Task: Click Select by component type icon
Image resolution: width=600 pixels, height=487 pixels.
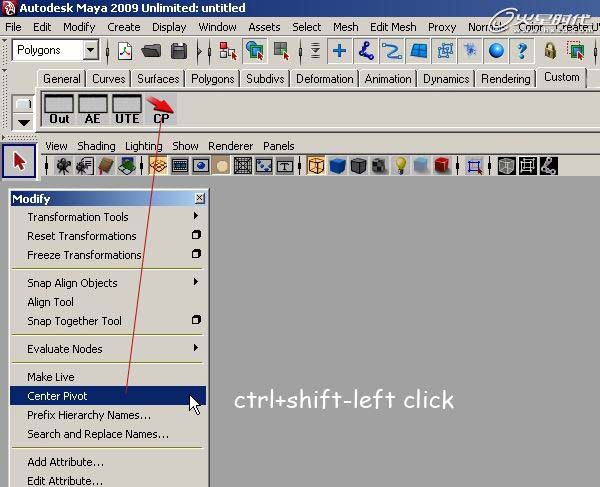Action: [281, 51]
